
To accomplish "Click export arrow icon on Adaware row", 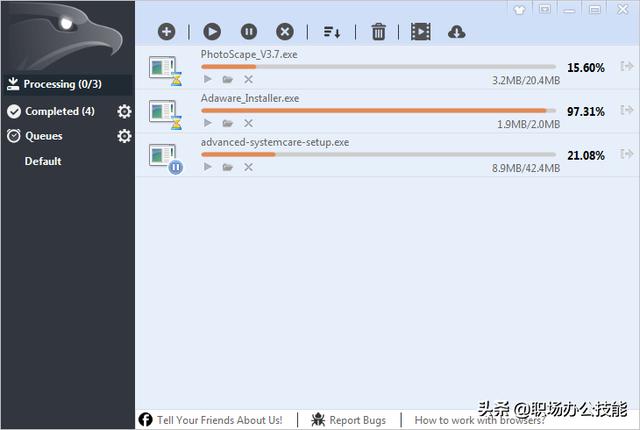I will pos(627,110).
